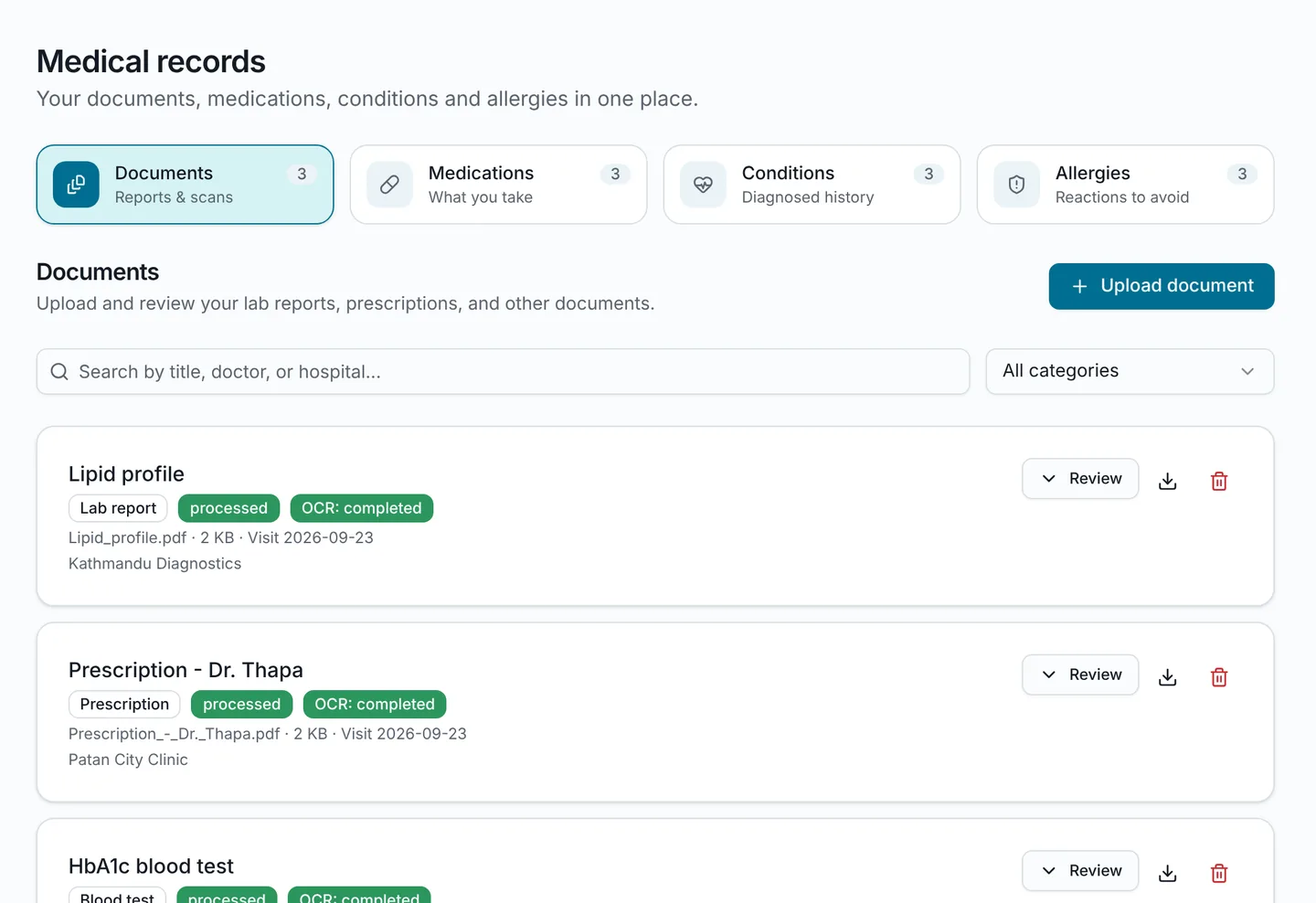
Task: Click the search magnifier icon
Action: point(59,371)
